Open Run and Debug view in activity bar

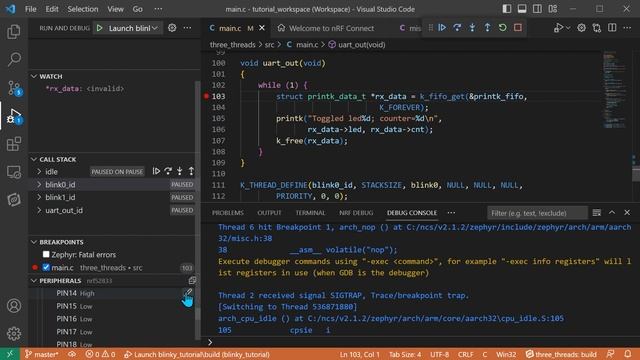click(x=14, y=116)
